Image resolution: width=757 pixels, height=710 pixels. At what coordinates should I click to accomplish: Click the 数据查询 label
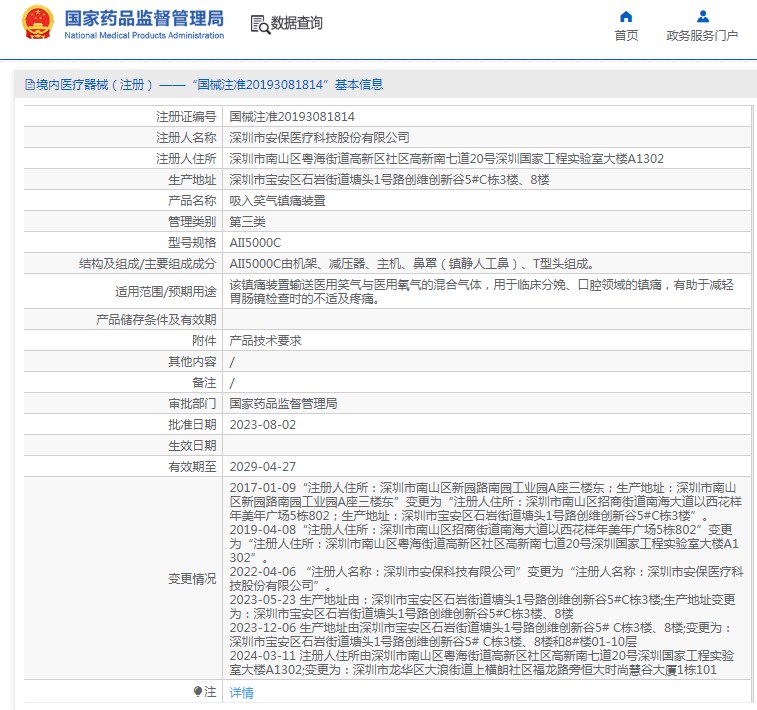296,23
